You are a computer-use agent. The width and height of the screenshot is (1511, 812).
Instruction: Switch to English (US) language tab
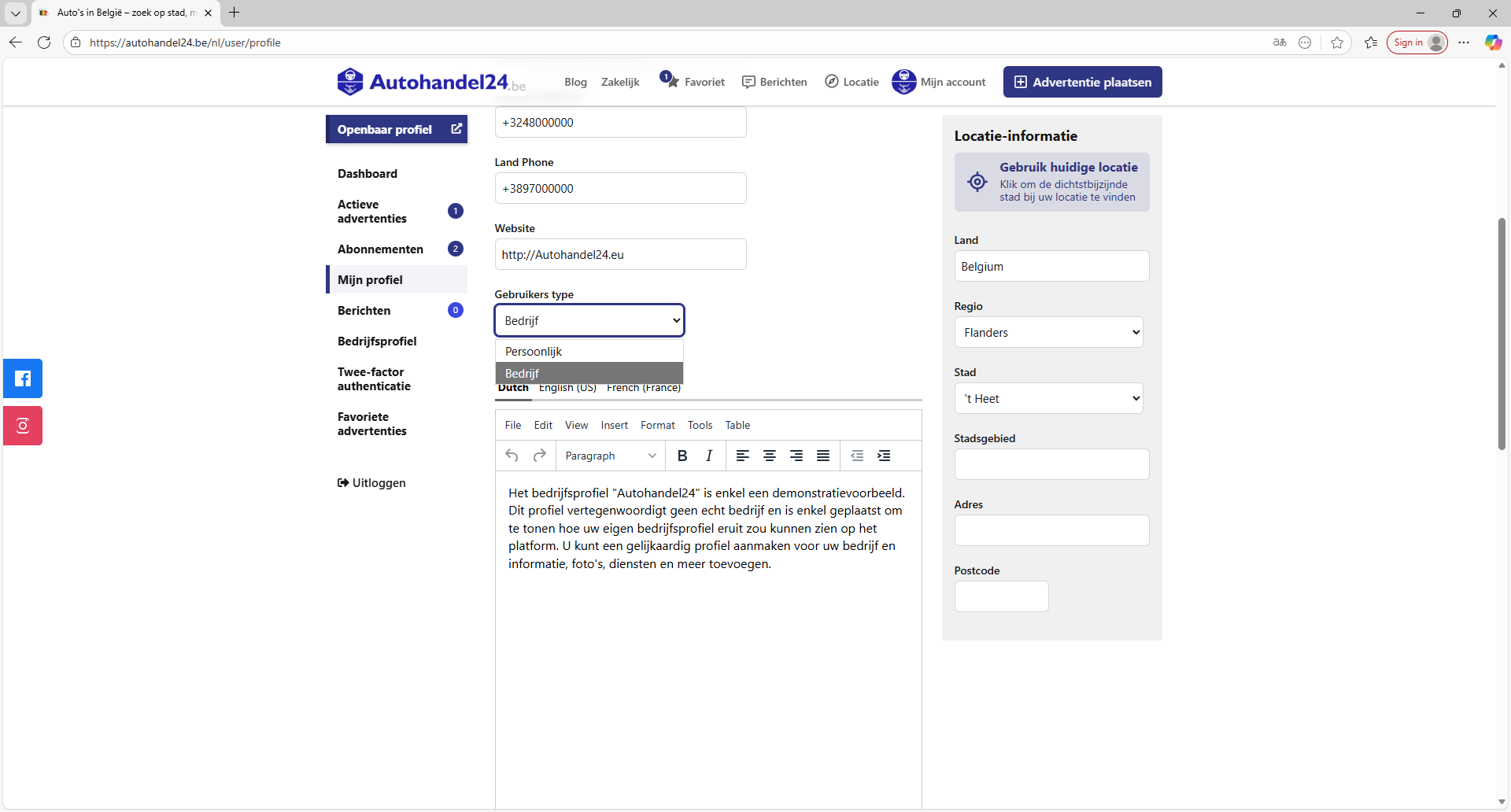567,389
